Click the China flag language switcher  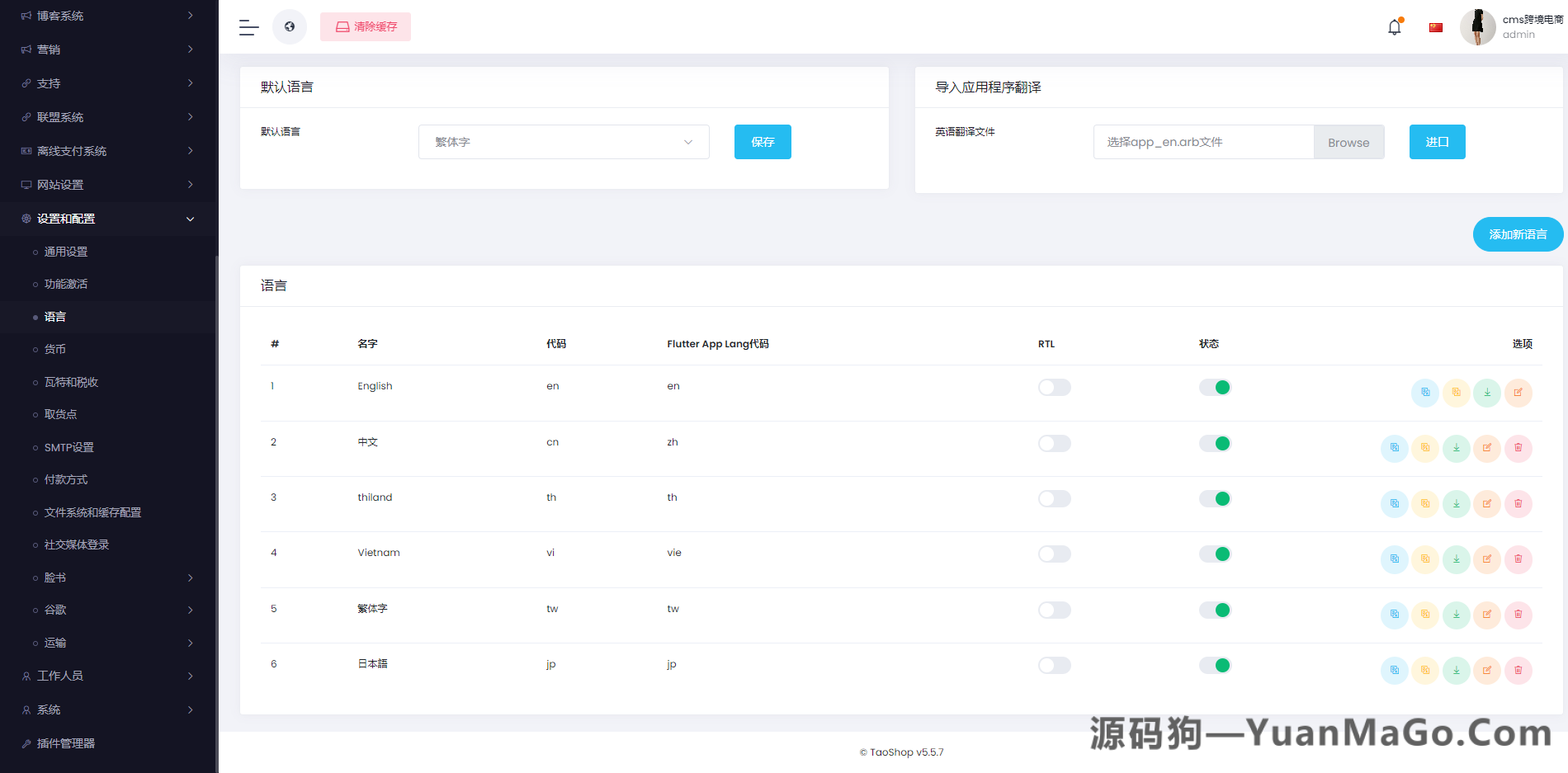click(x=1435, y=26)
